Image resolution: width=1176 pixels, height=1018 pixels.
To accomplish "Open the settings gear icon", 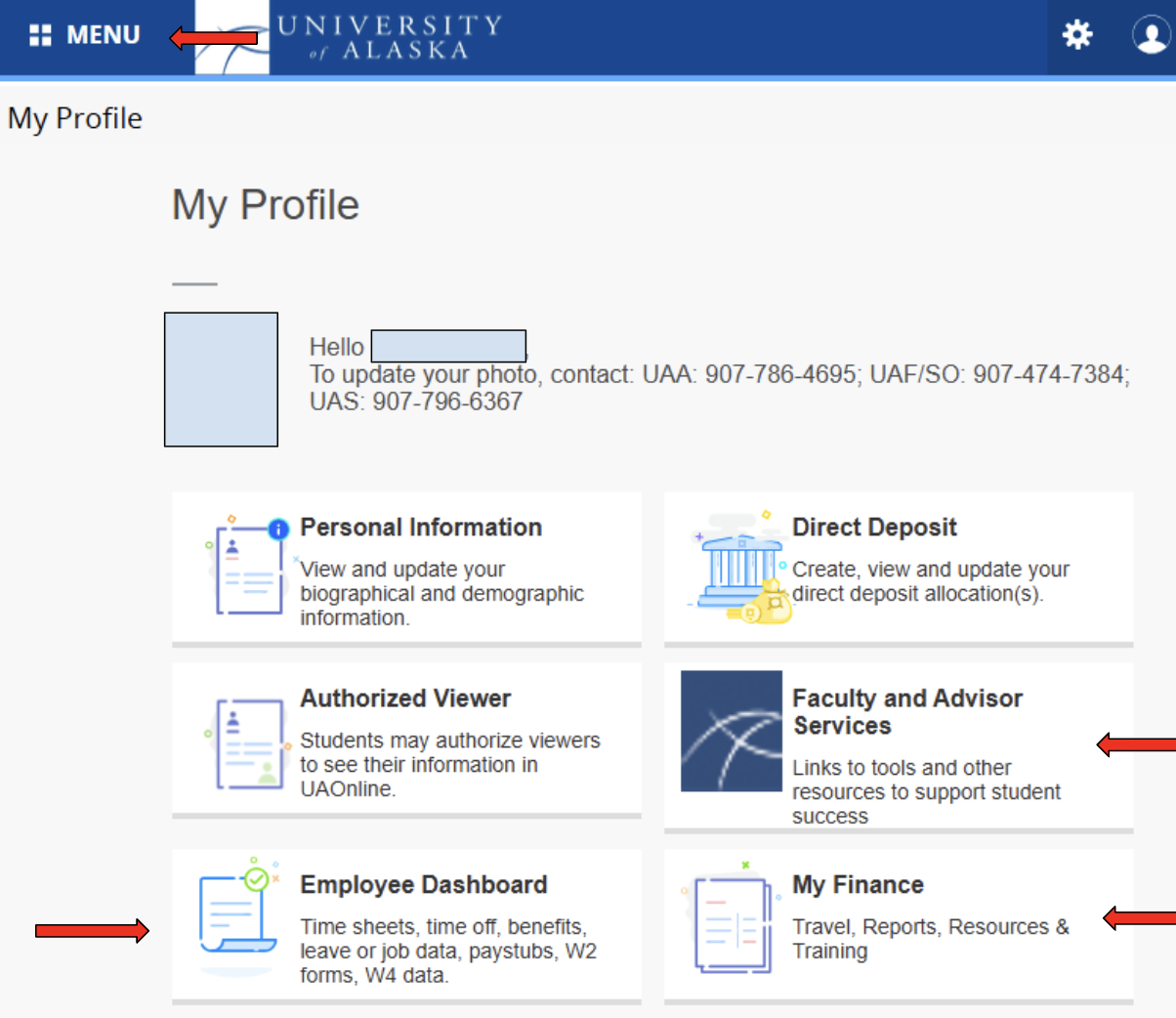I will [x=1077, y=36].
